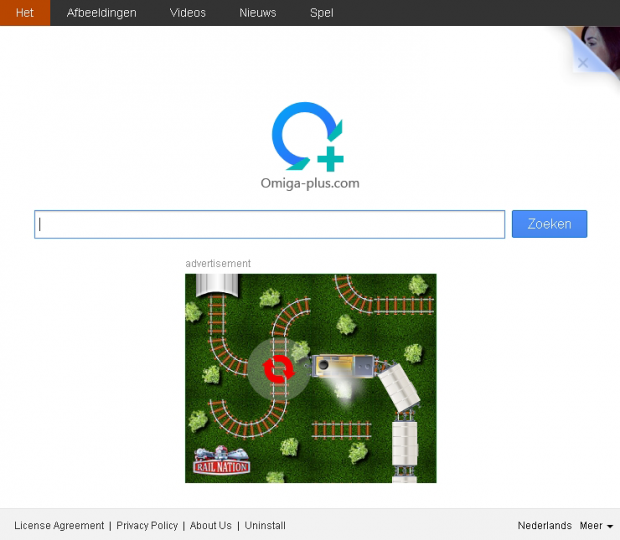This screenshot has width=620, height=540.
Task: Click the 'advertisement' label text
Action: (x=218, y=263)
